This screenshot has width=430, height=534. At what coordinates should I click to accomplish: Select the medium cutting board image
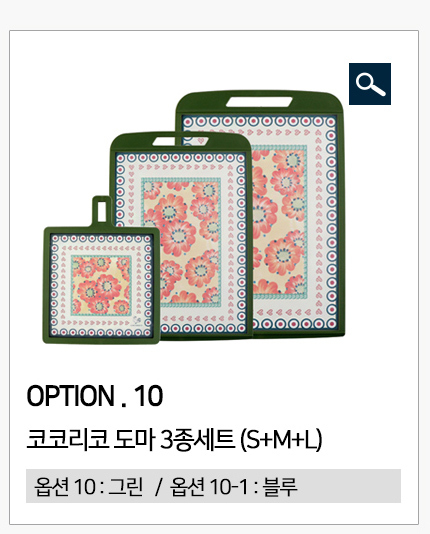[x=181, y=236]
